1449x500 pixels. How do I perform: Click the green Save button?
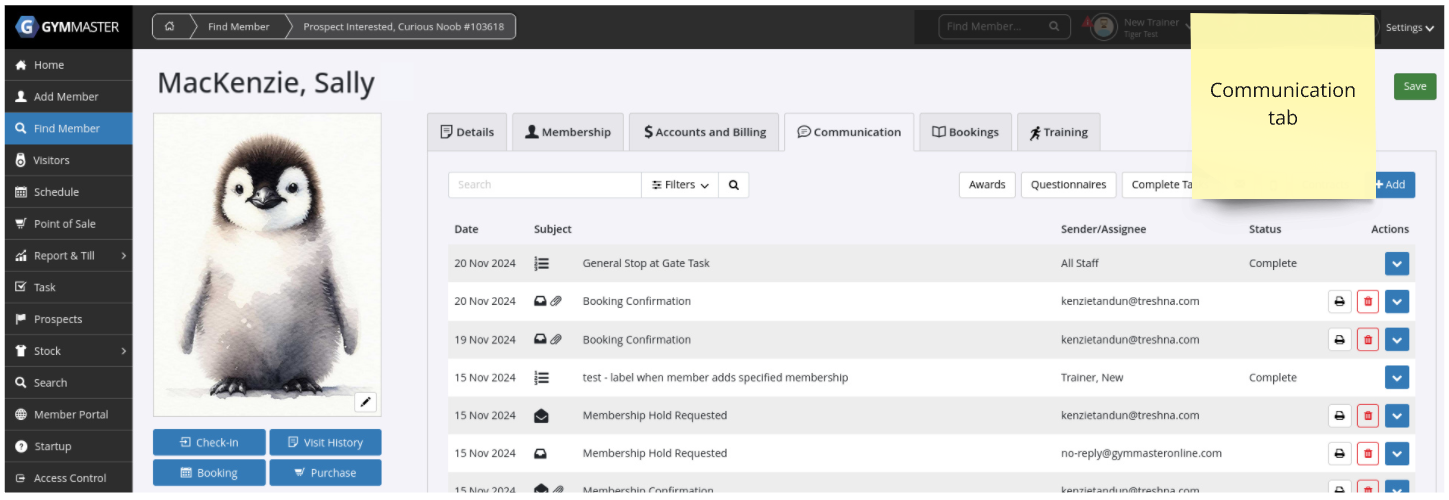click(x=1414, y=86)
